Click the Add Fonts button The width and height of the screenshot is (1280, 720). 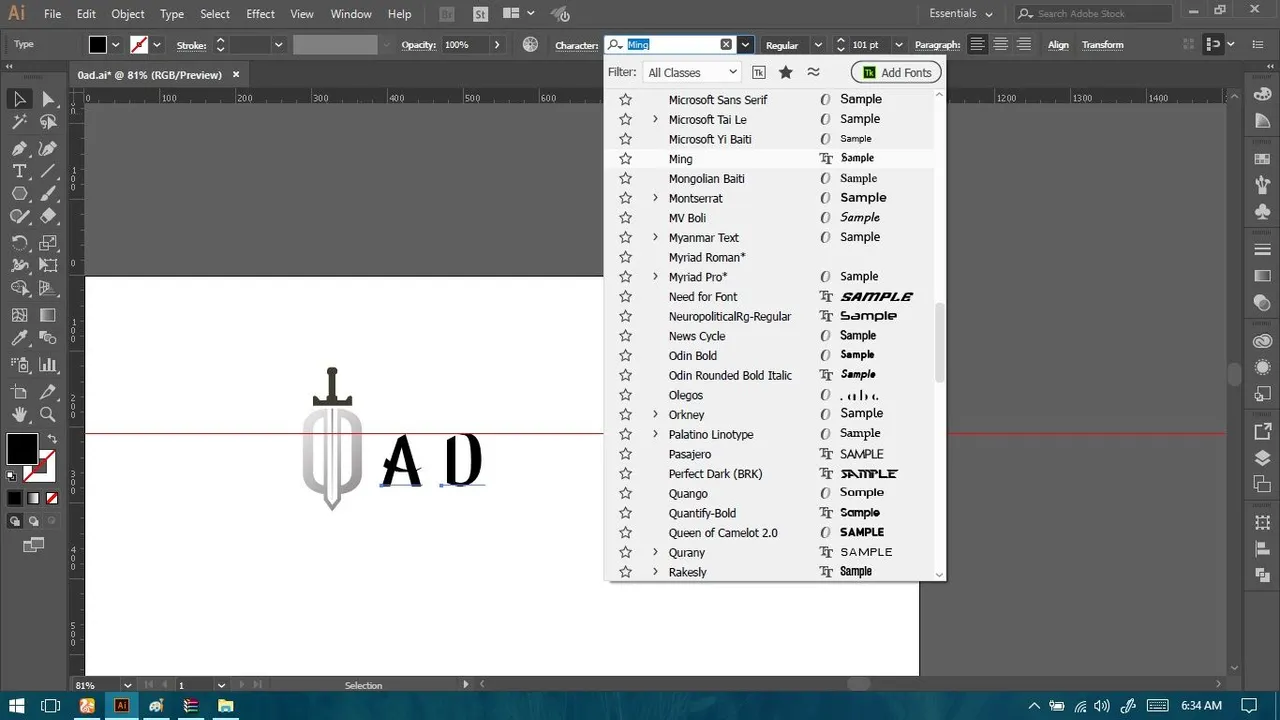(896, 72)
